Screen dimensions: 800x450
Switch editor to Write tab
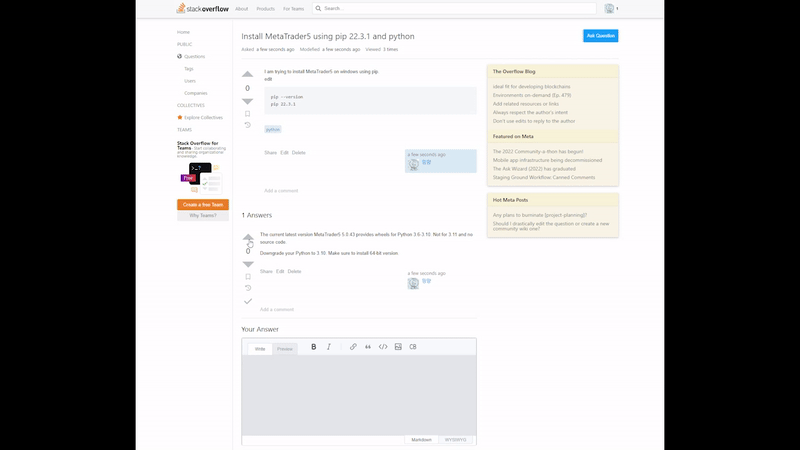(x=260, y=349)
